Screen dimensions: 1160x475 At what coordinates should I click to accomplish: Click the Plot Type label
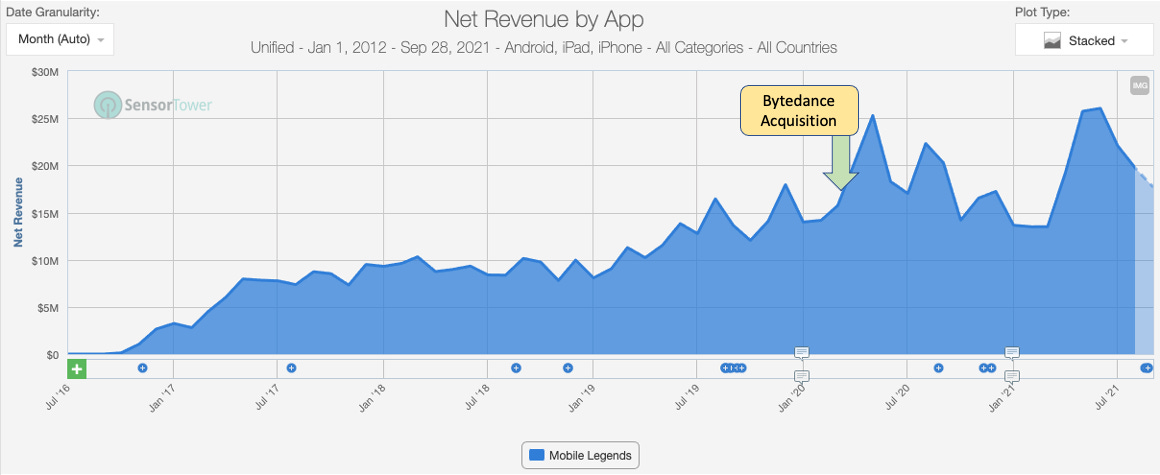(x=1042, y=13)
